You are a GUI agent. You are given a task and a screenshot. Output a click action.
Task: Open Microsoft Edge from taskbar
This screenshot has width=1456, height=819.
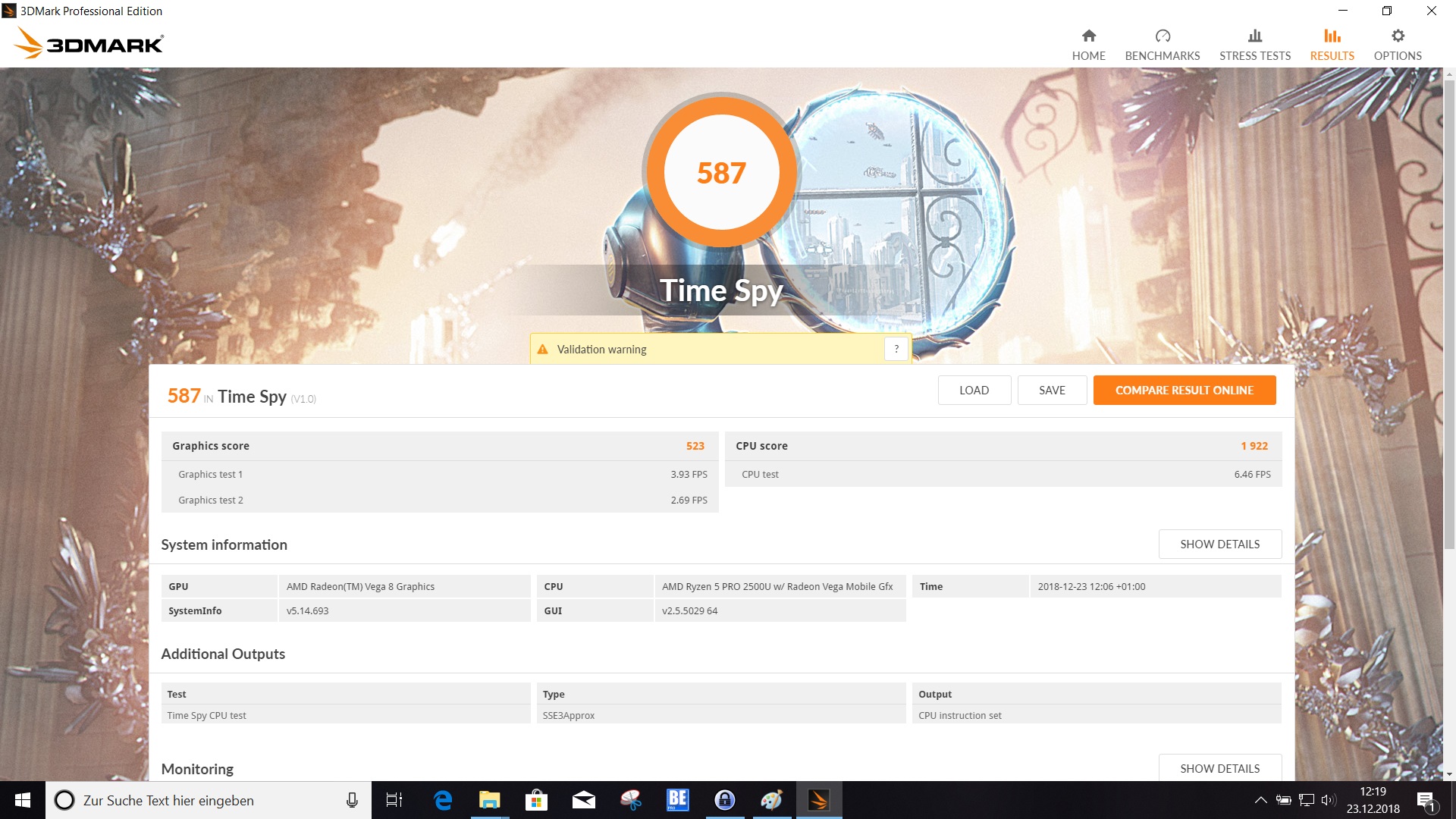pos(442,800)
